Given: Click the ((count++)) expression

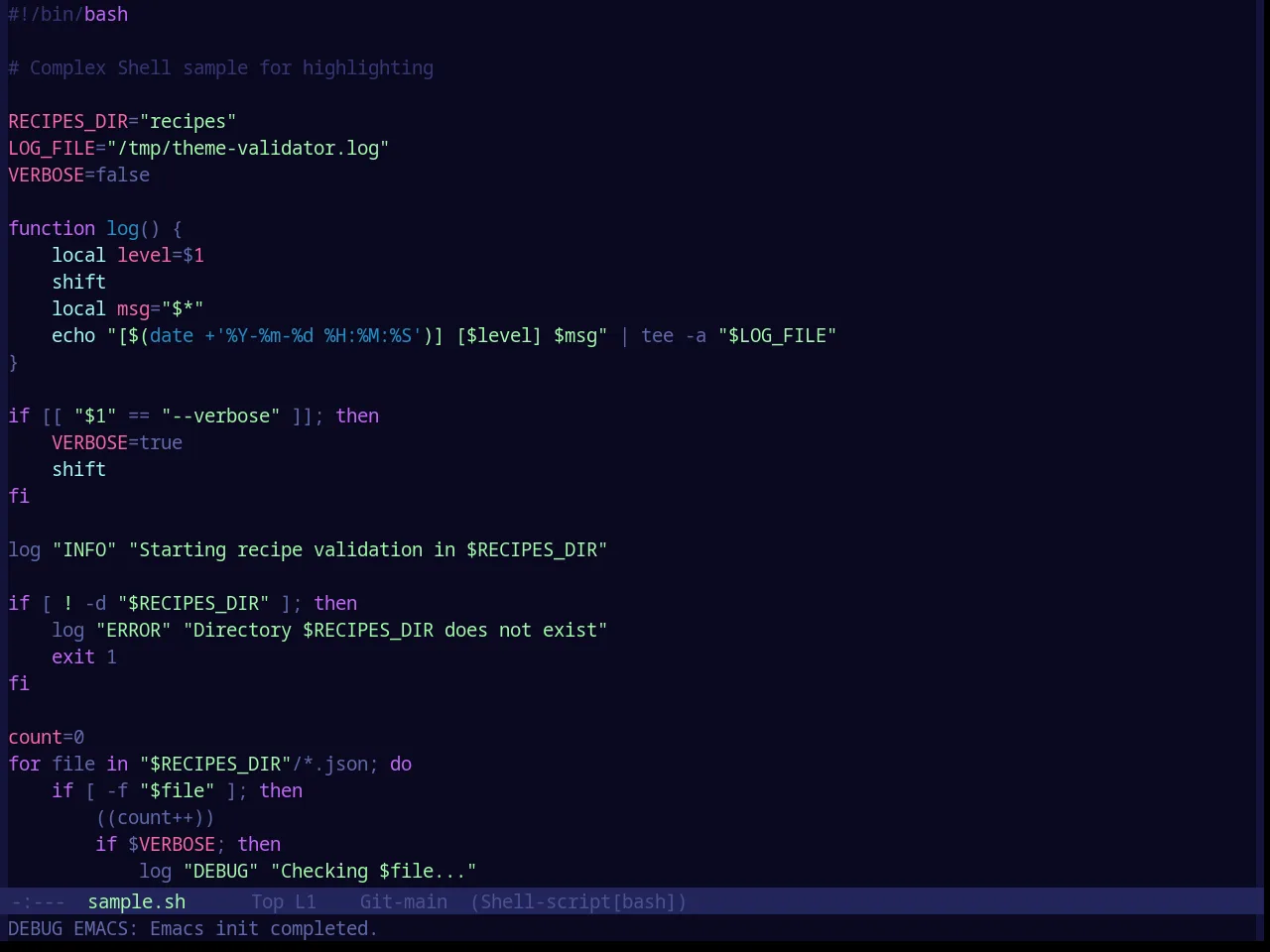Looking at the screenshot, I should pos(155,817).
